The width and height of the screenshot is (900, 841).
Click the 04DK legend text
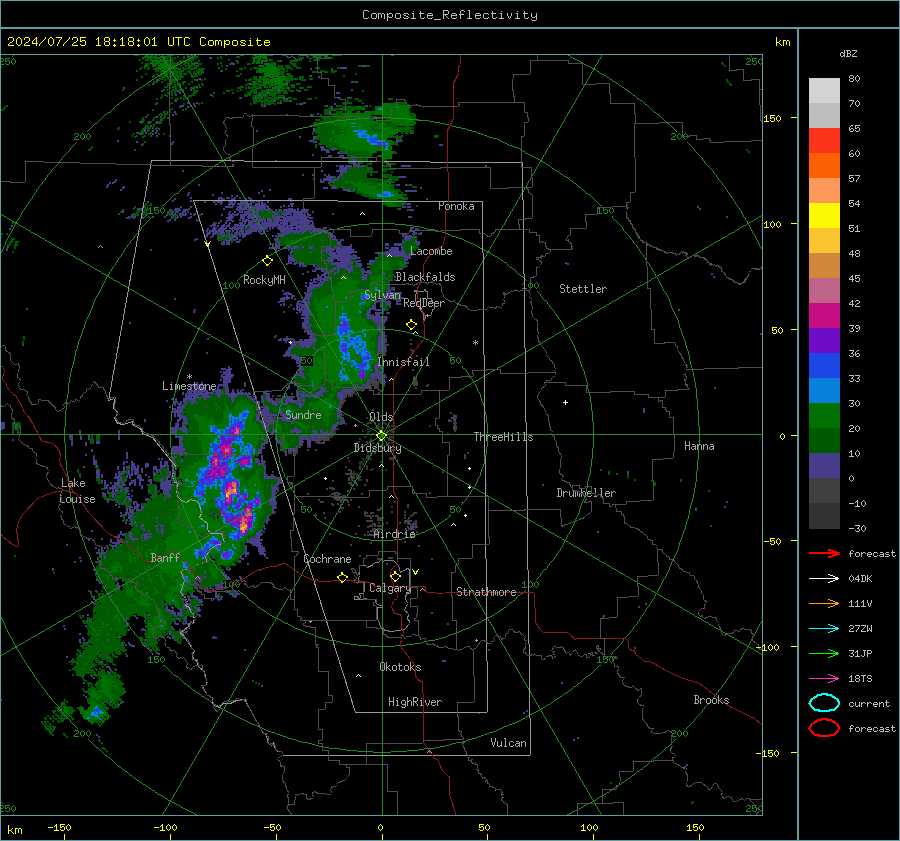click(x=860, y=579)
